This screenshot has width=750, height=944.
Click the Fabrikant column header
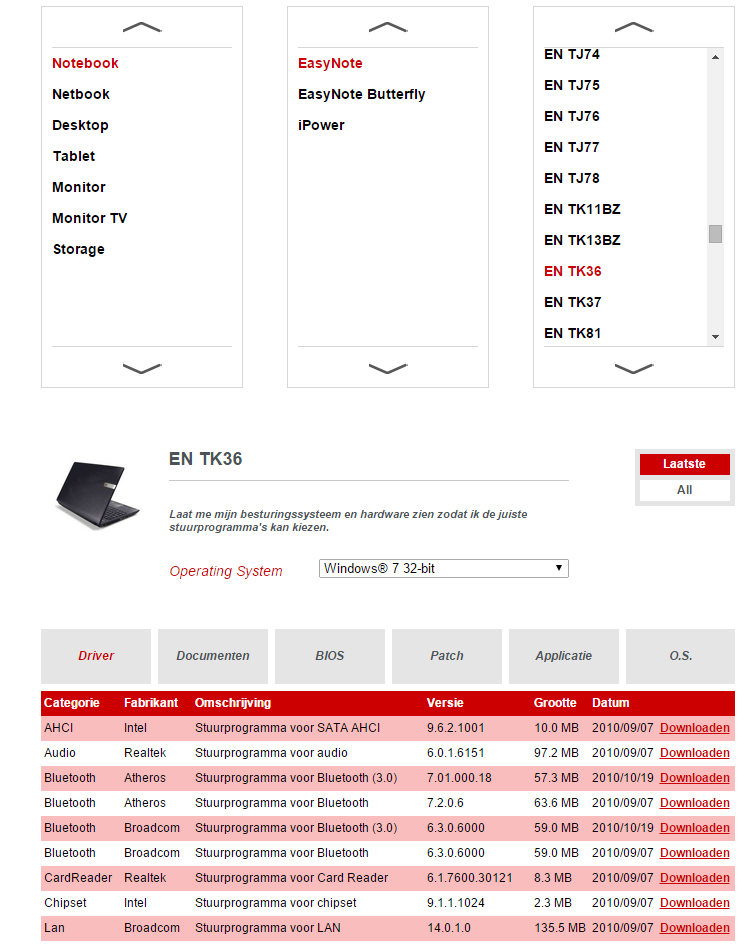point(151,703)
